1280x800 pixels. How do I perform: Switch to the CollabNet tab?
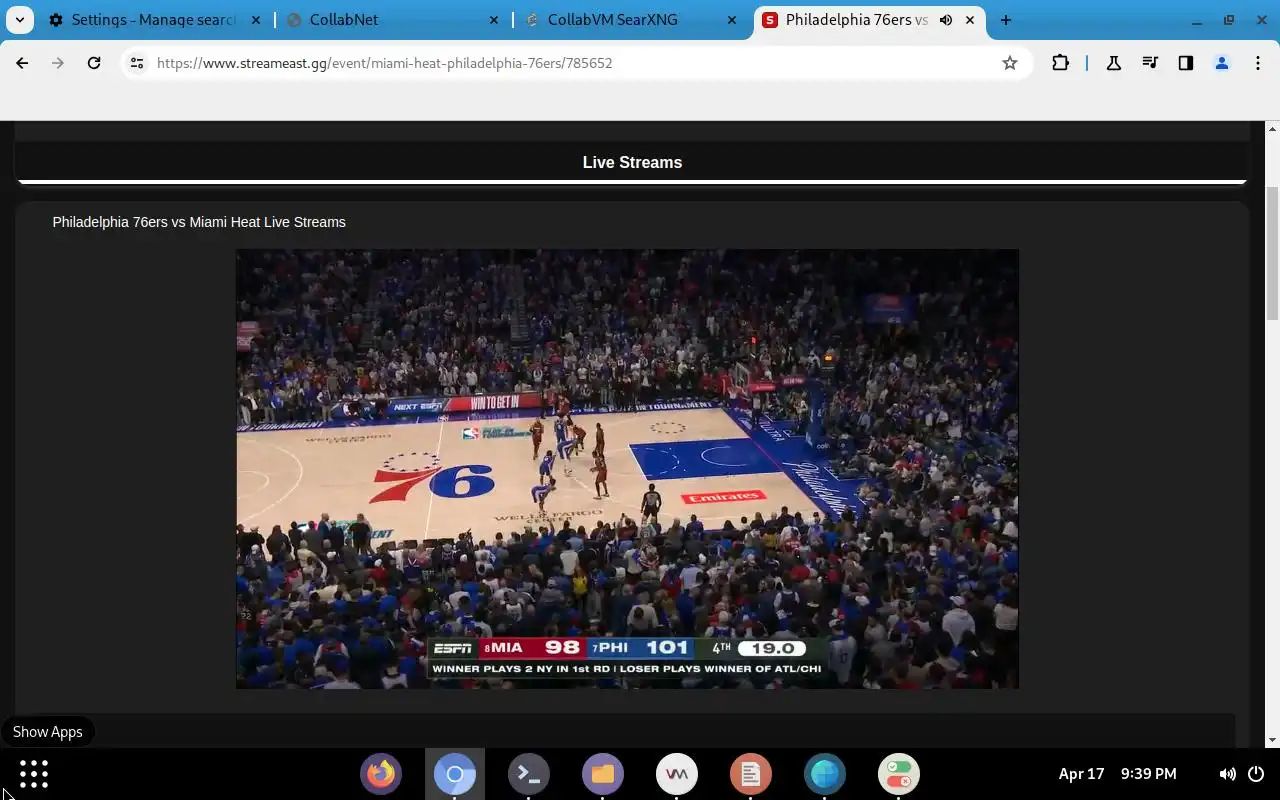pos(390,20)
